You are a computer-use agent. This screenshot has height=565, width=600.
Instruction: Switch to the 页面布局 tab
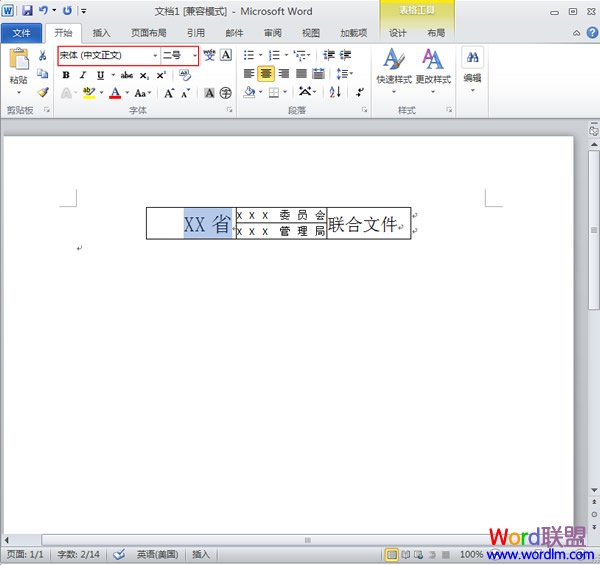[x=149, y=33]
